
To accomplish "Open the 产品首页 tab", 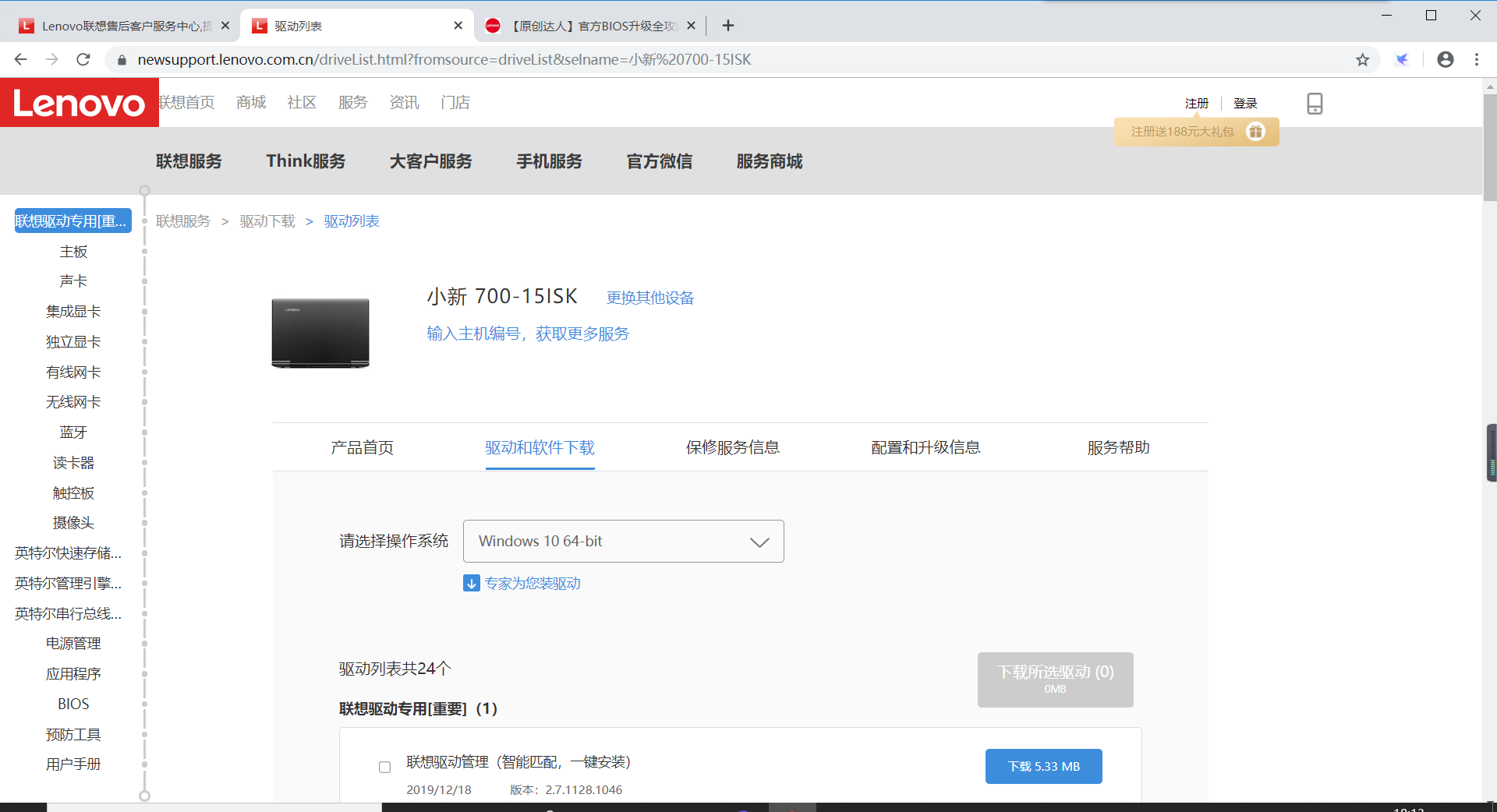I will [x=363, y=447].
